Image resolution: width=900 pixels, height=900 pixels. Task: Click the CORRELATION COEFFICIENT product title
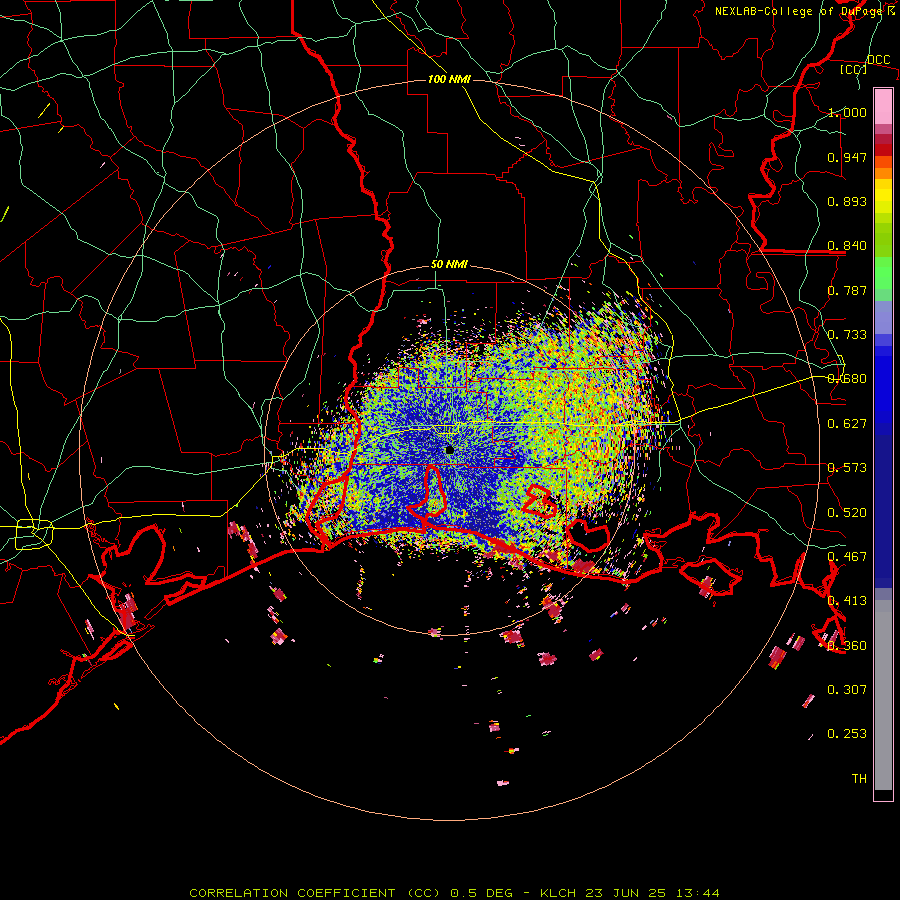point(292,893)
